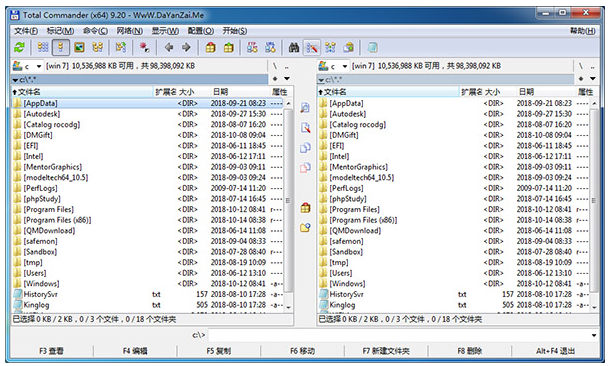The image size is (614, 366).
Task: Open the notepad icon at toolbar end
Action: click(372, 48)
